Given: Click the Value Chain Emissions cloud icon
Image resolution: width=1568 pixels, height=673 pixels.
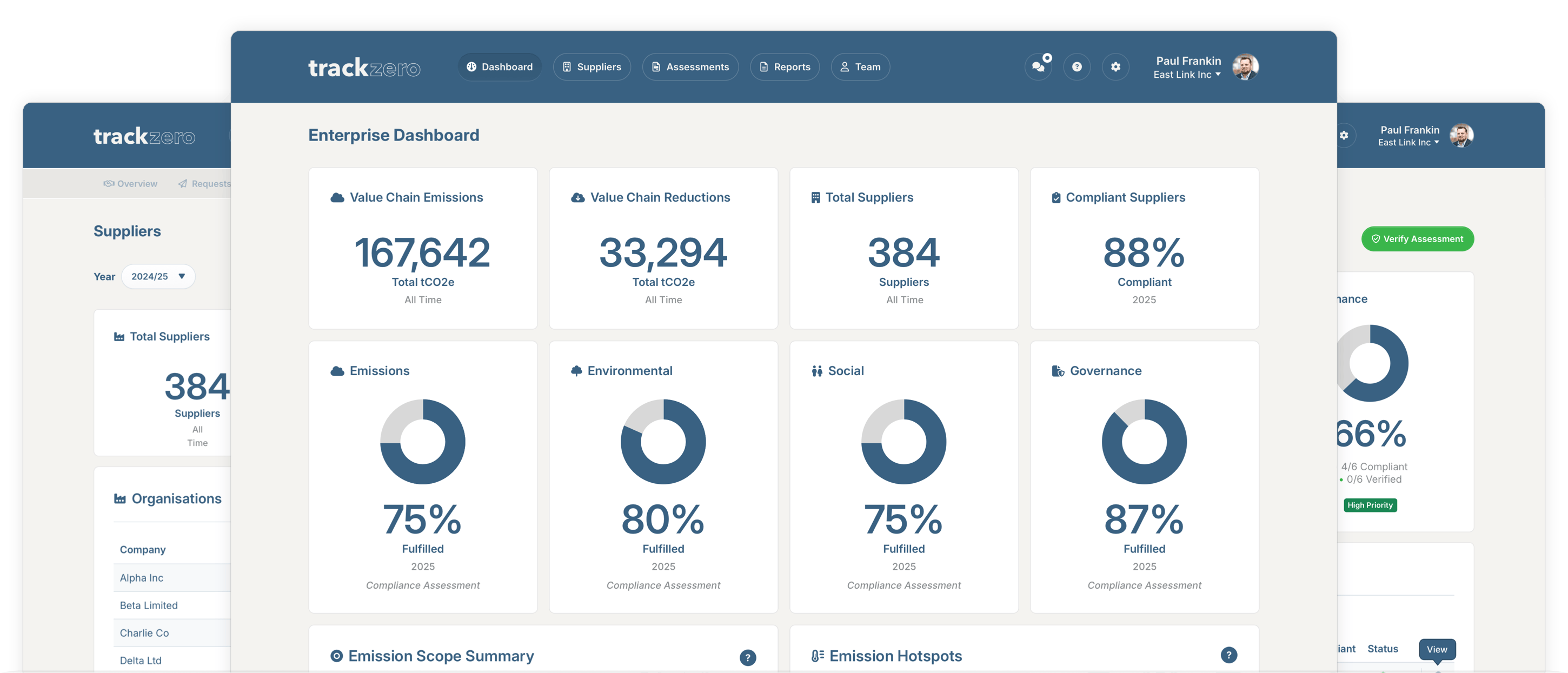Looking at the screenshot, I should 337,198.
